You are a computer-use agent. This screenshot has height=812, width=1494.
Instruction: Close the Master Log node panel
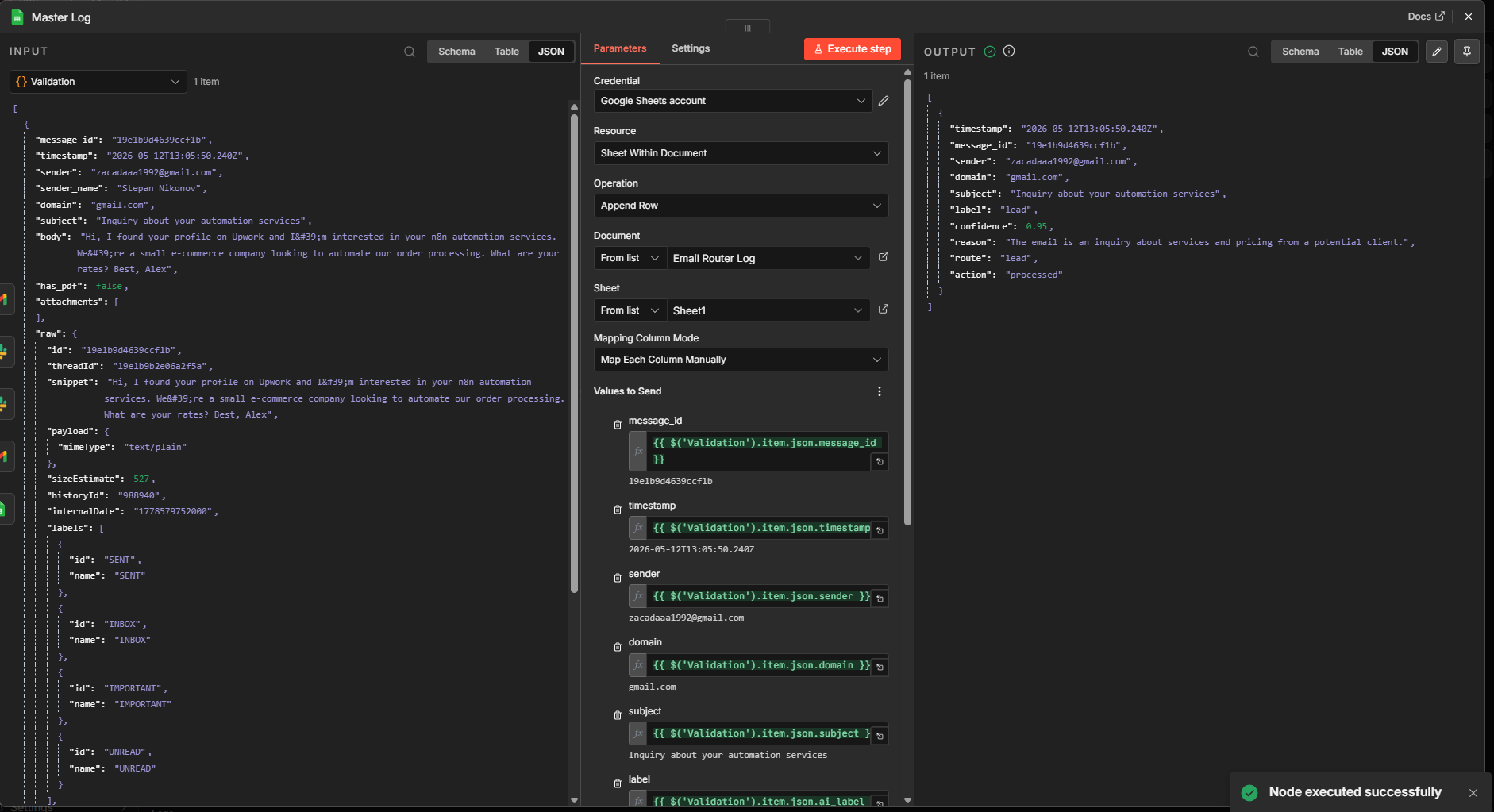[x=1469, y=17]
